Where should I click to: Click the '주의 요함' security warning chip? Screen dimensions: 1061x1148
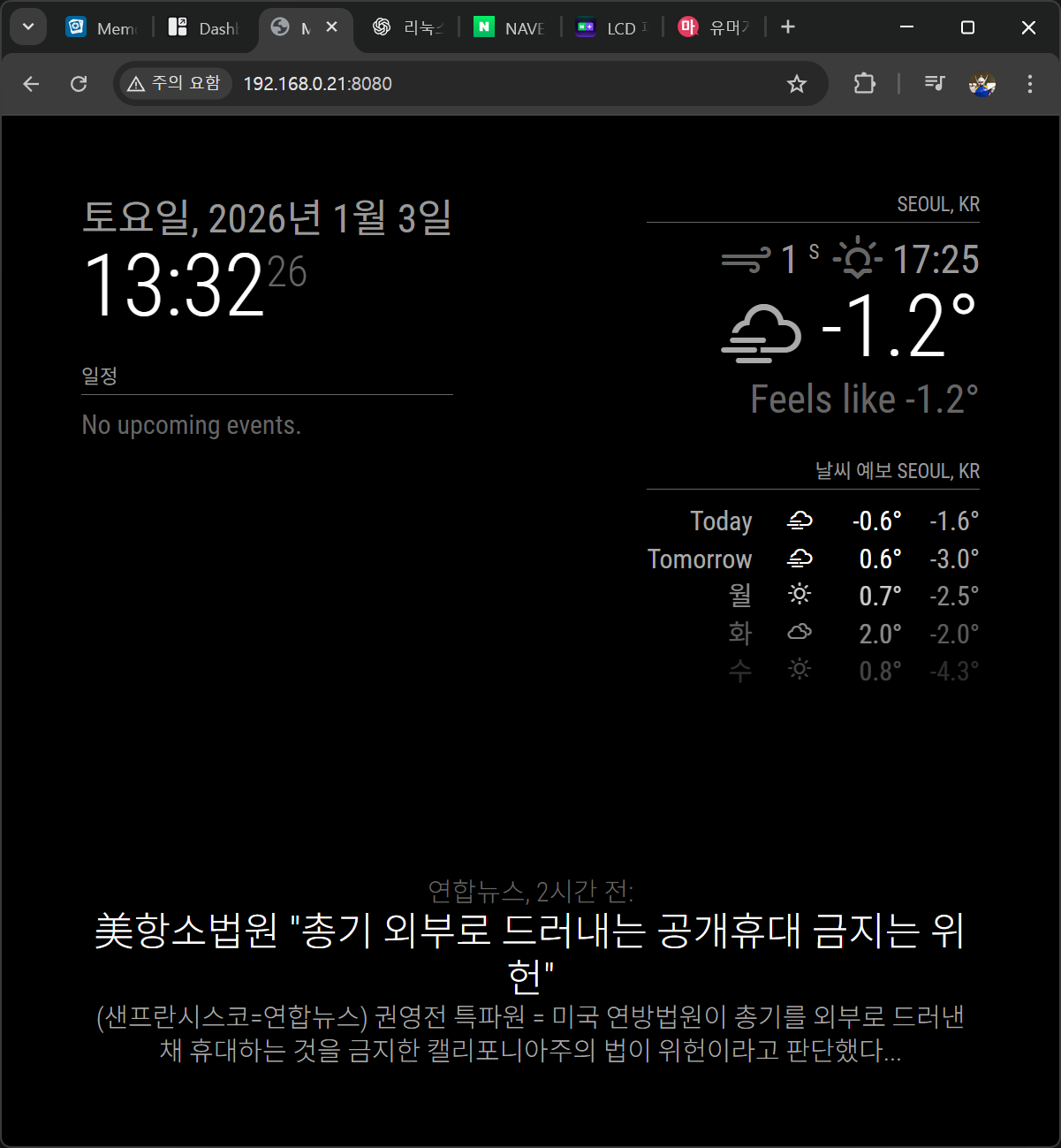point(174,84)
